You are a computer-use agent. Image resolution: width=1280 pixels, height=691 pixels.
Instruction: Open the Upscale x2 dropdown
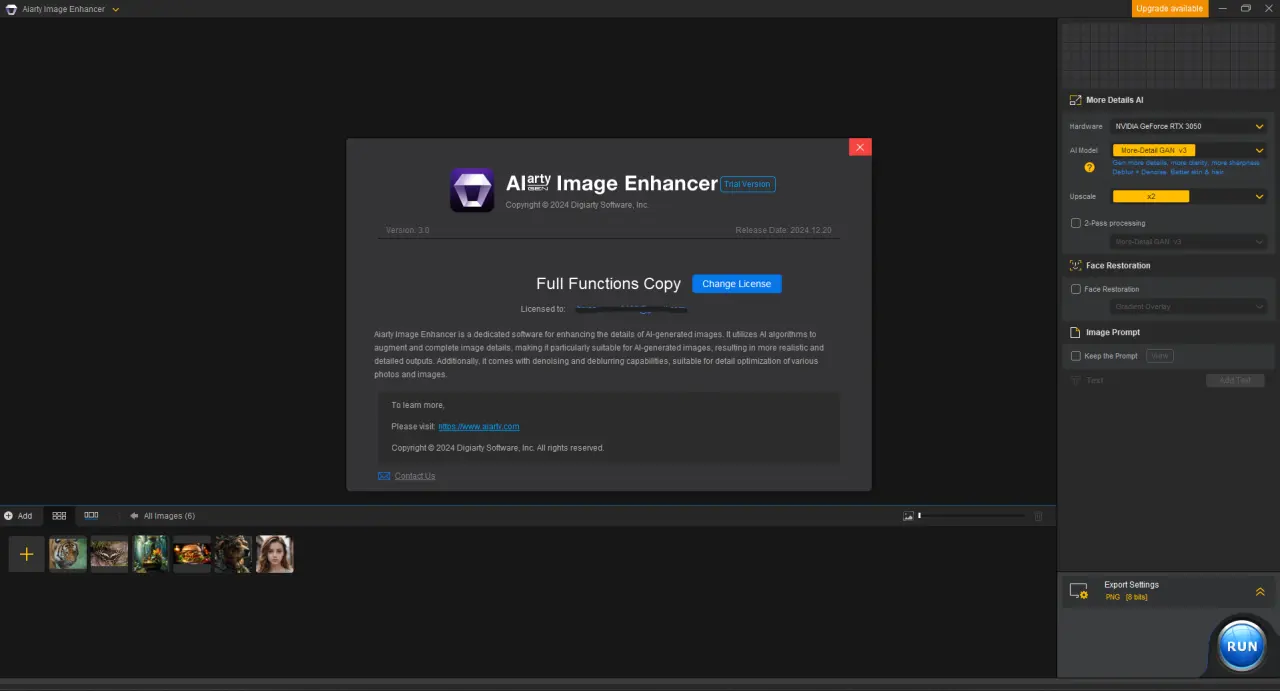pos(1189,196)
